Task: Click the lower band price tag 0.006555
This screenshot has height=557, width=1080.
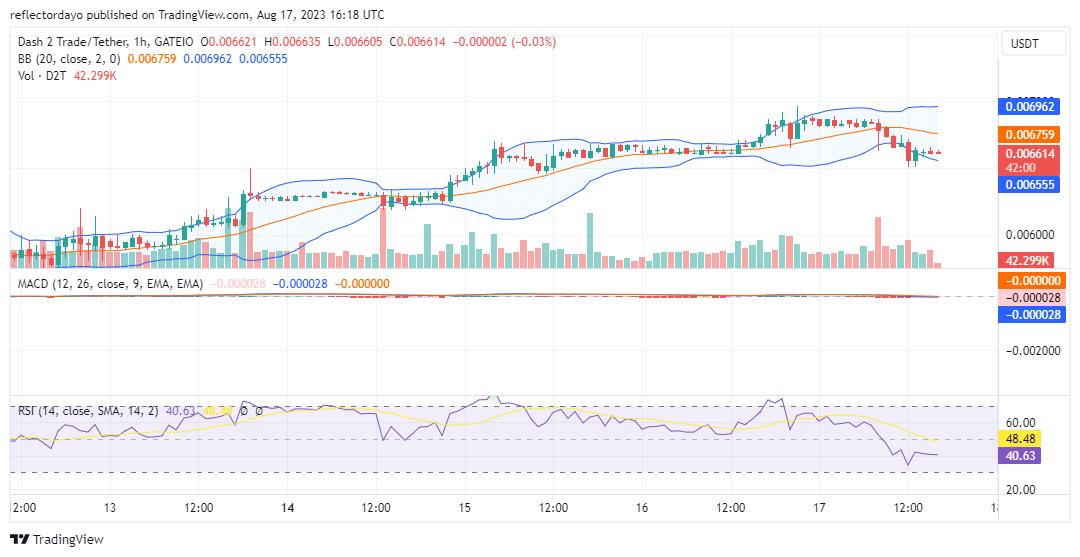Action: tap(1029, 185)
